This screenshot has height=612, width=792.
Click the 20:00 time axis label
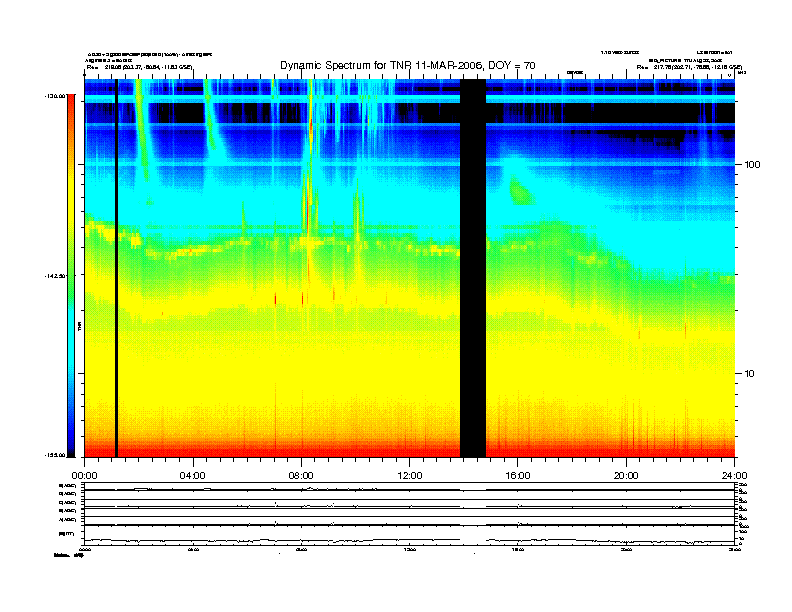coord(626,476)
